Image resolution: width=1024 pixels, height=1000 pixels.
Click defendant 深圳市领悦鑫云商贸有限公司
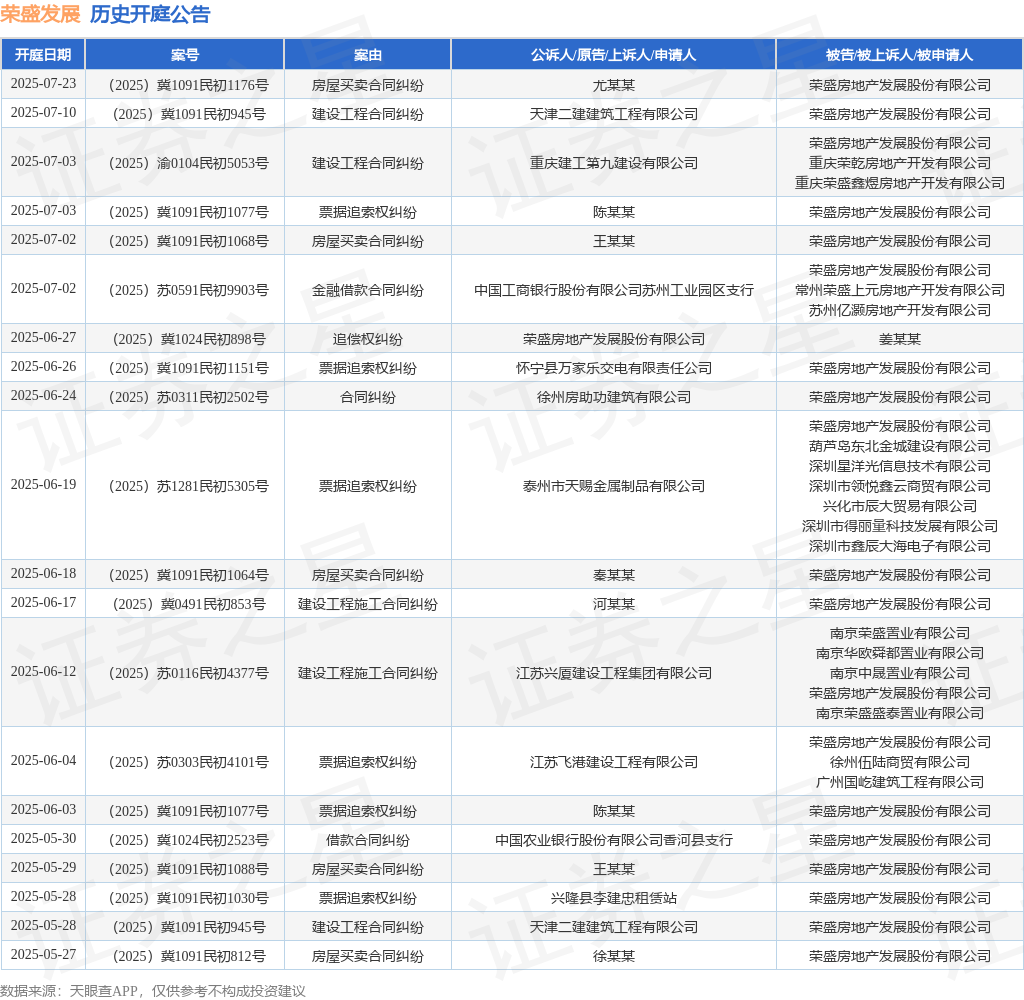(899, 486)
